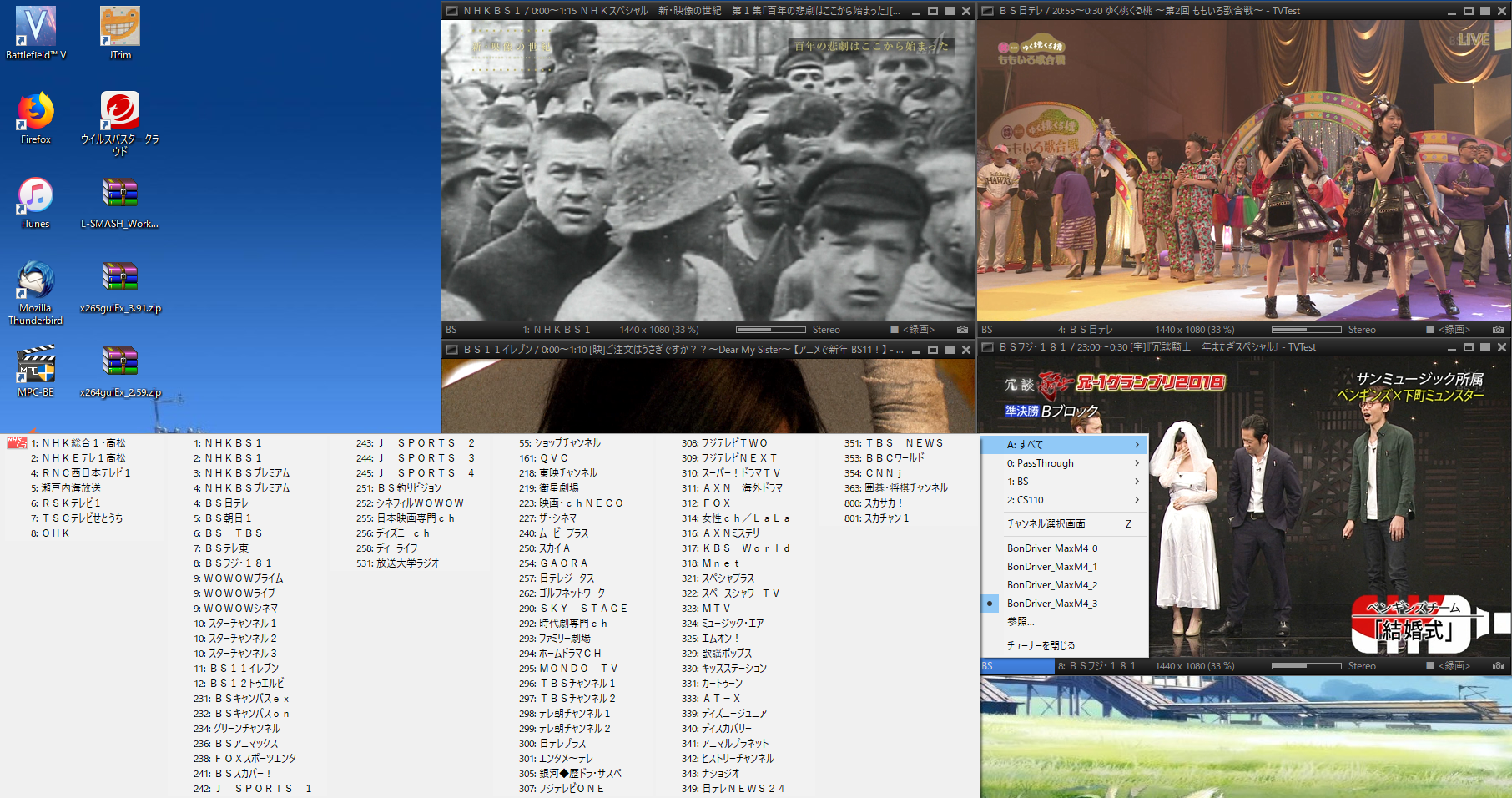This screenshot has width=1512, height=798.
Task: Click capture camera icon in BSフジ・181 status bar
Action: [x=1498, y=666]
